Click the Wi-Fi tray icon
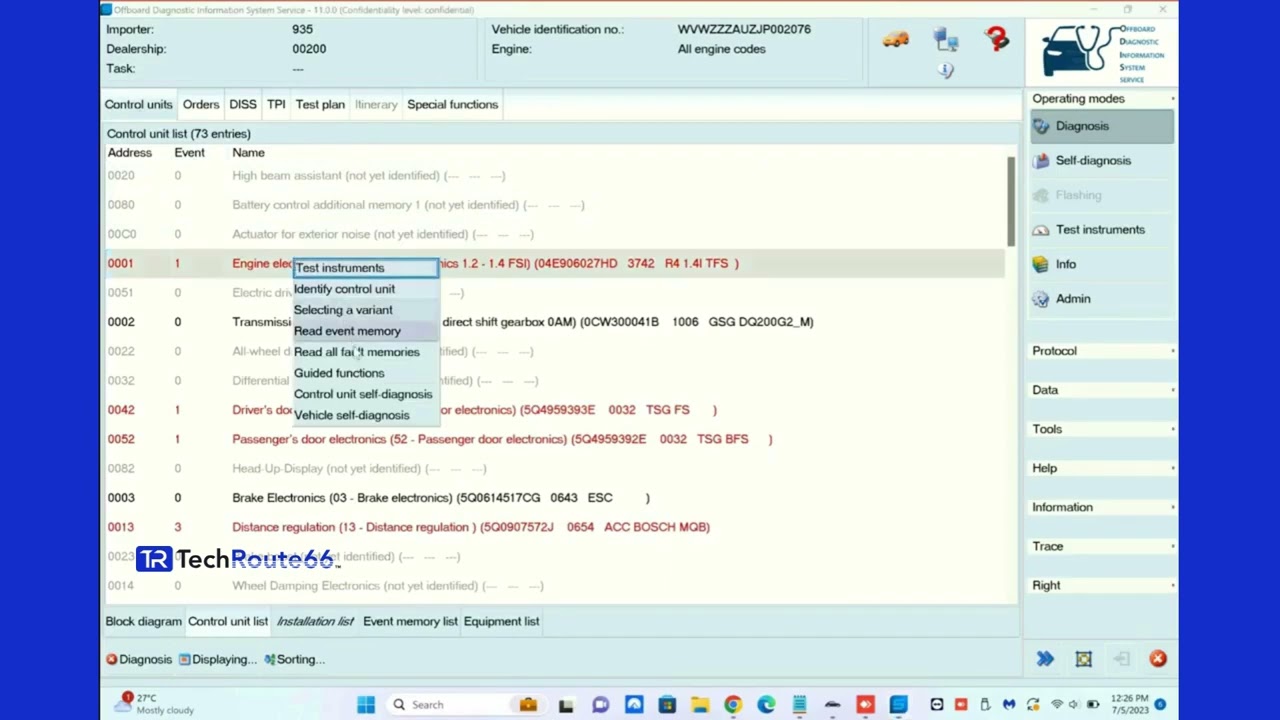This screenshot has width=1280, height=720. pyautogui.click(x=1056, y=705)
